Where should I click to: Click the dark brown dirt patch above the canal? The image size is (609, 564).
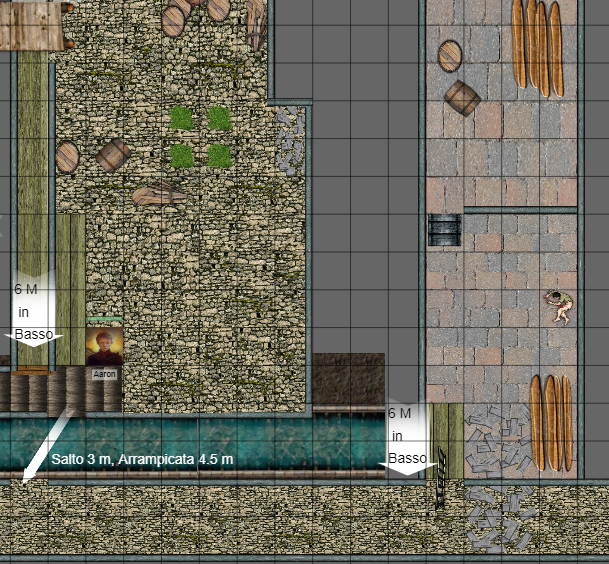click(x=348, y=379)
